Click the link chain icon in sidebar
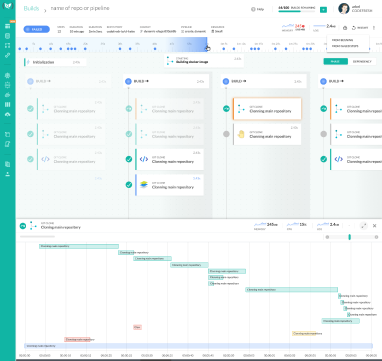 (7, 55)
